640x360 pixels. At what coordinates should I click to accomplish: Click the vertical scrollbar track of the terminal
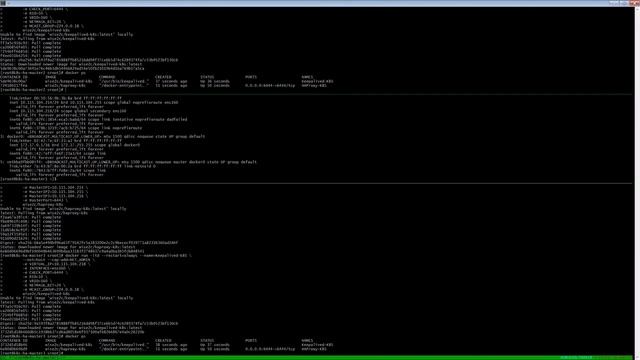tap(637, 184)
